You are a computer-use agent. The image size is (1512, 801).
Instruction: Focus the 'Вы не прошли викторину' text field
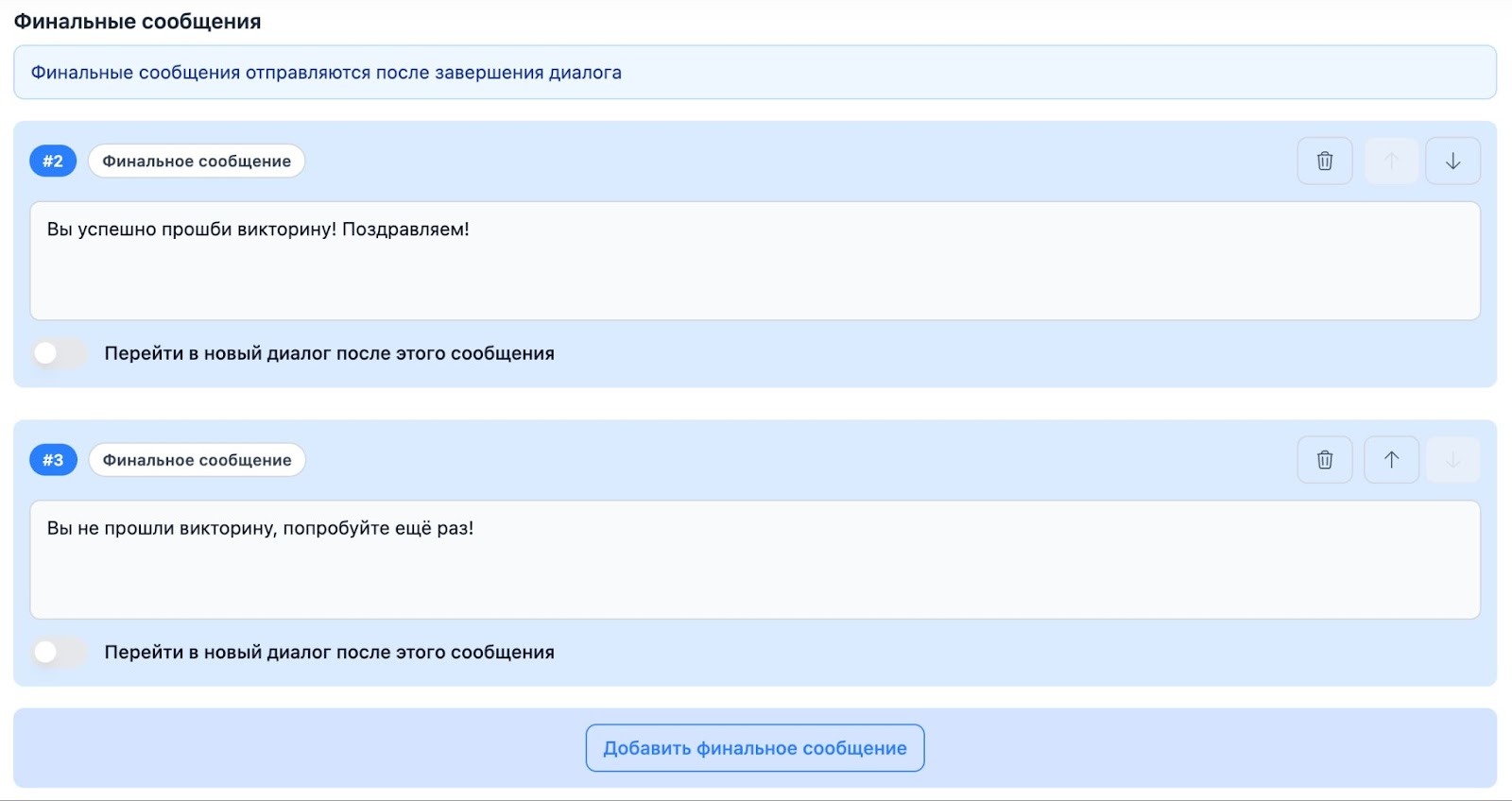pos(754,567)
